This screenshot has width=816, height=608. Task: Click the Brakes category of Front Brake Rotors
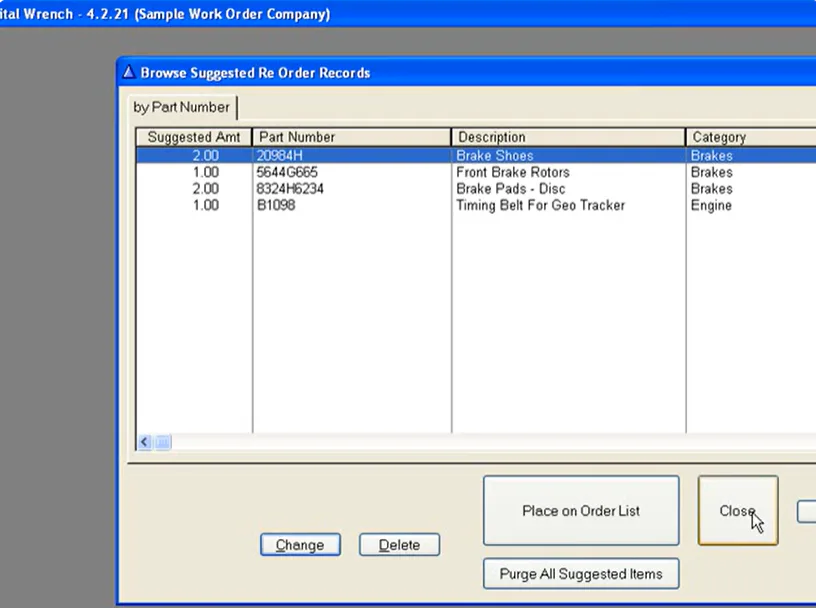tap(711, 172)
